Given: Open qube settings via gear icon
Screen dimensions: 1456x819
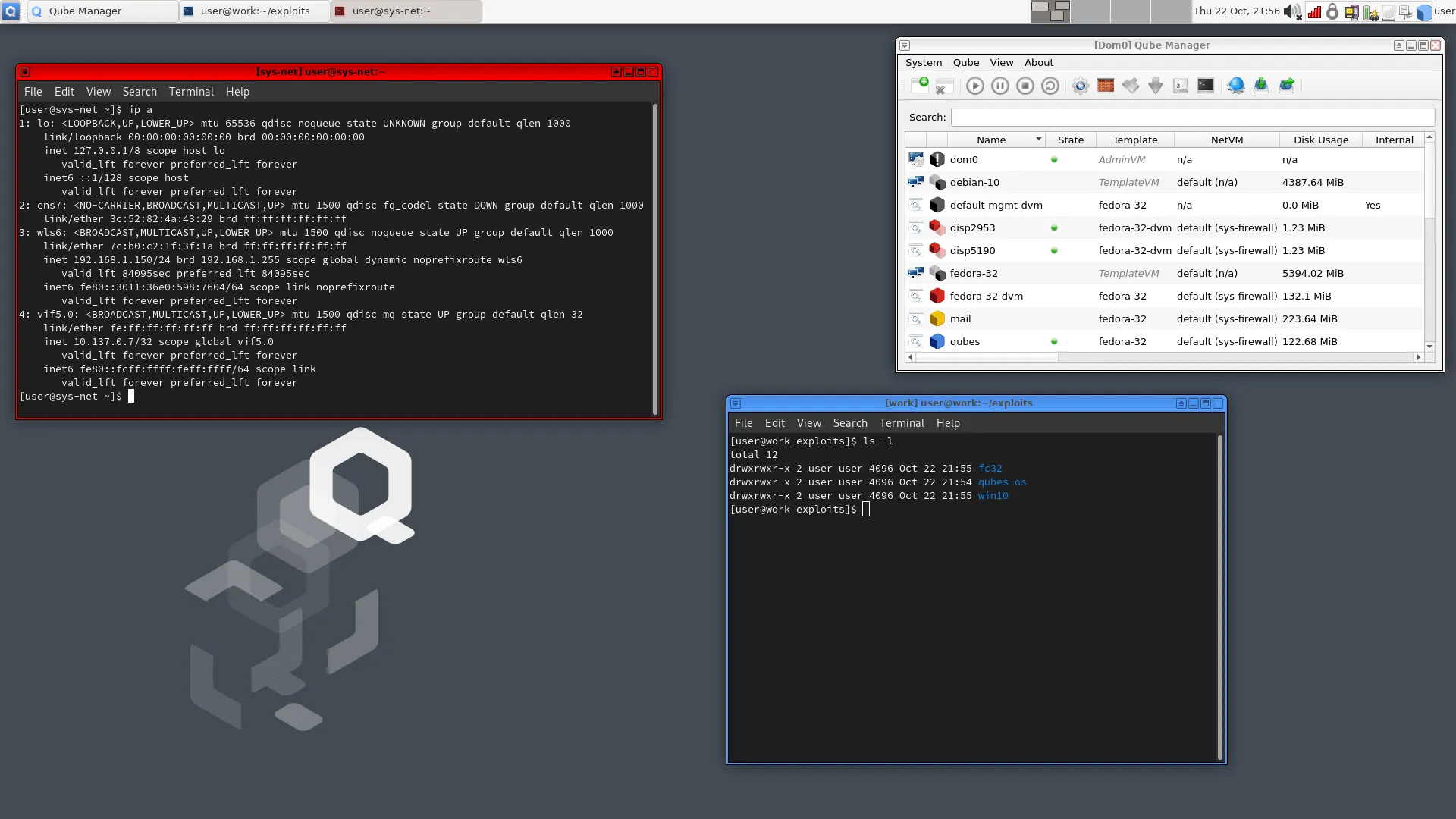Looking at the screenshot, I should click(1081, 86).
